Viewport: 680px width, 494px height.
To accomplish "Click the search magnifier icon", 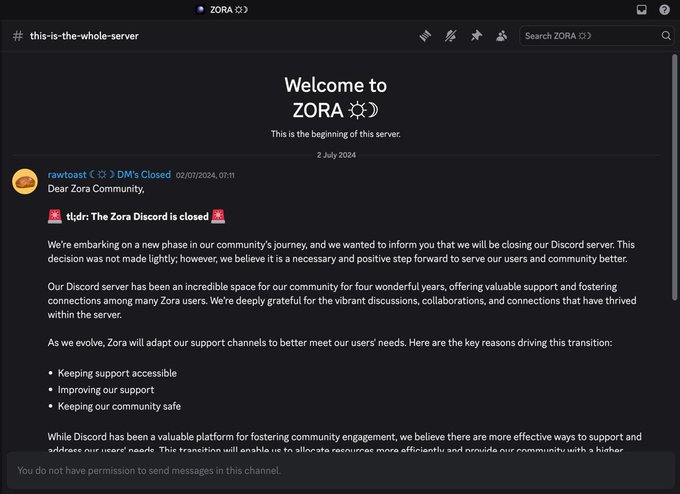I will pos(666,36).
